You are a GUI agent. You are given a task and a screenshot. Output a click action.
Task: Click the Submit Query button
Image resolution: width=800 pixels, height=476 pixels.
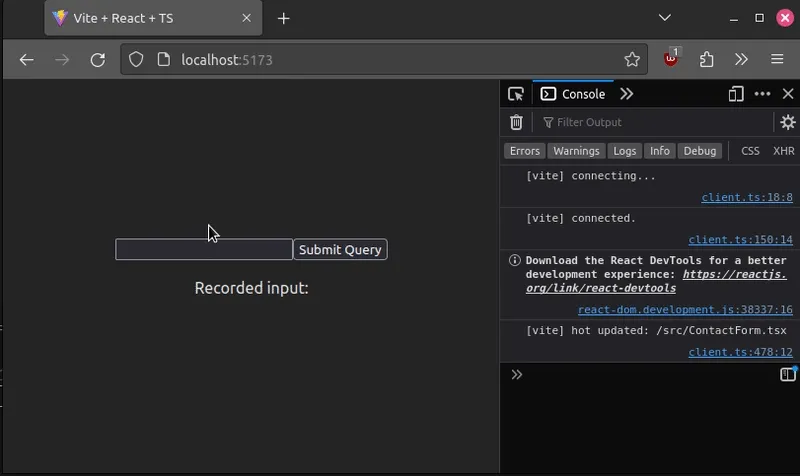click(340, 249)
